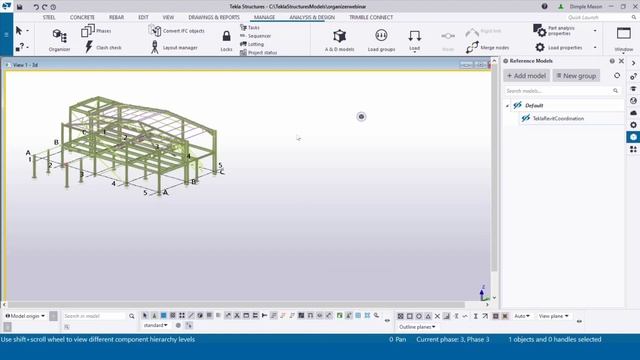
Task: Switch to the REBAR tab
Action: (116, 18)
